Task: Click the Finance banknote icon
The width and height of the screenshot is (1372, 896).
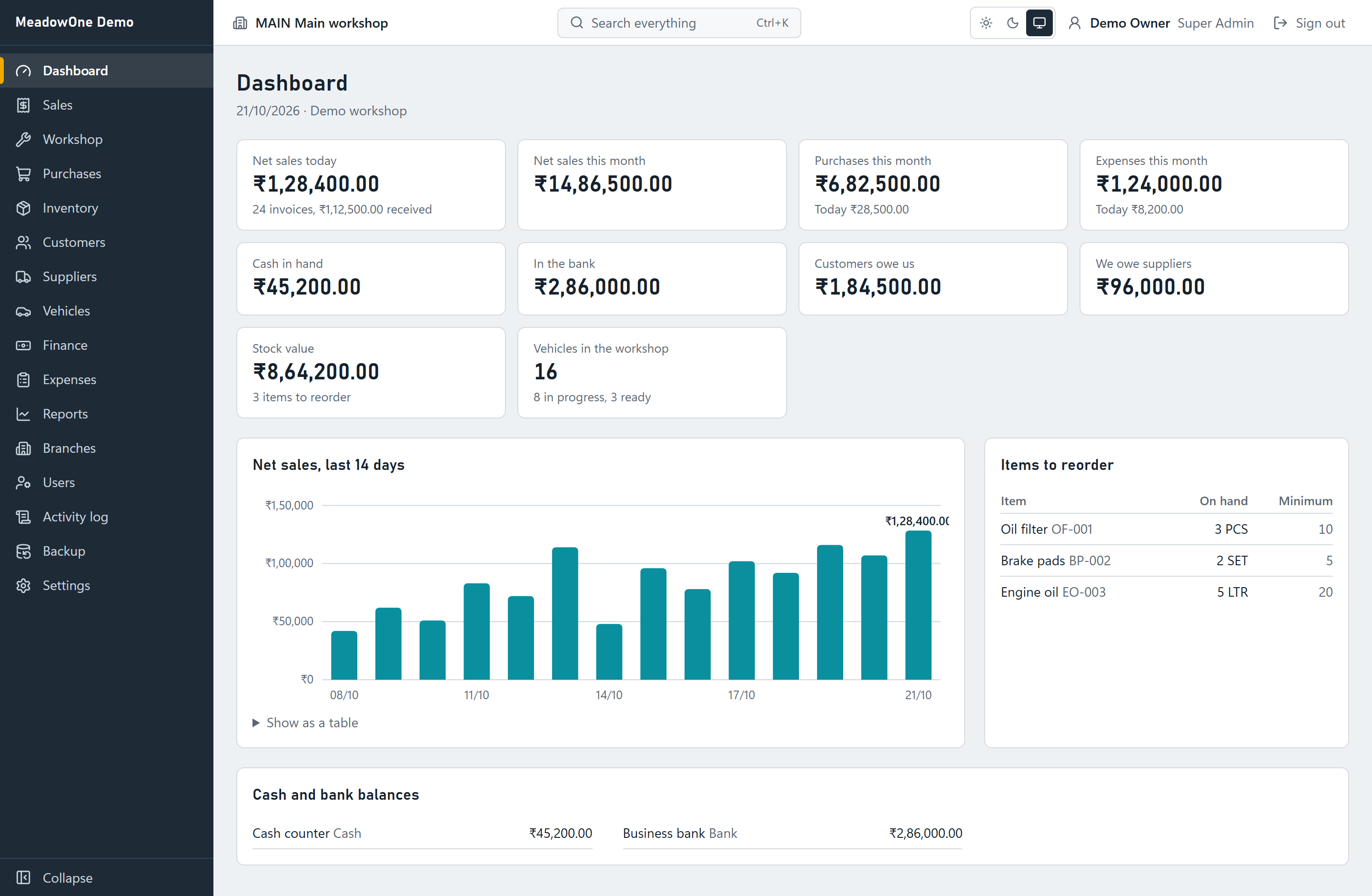Action: tap(23, 346)
